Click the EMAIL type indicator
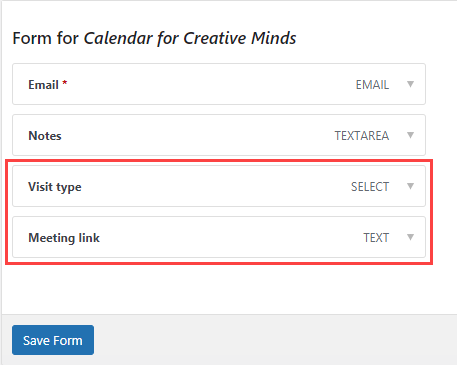Viewport: 457px width, 365px height. [372, 85]
